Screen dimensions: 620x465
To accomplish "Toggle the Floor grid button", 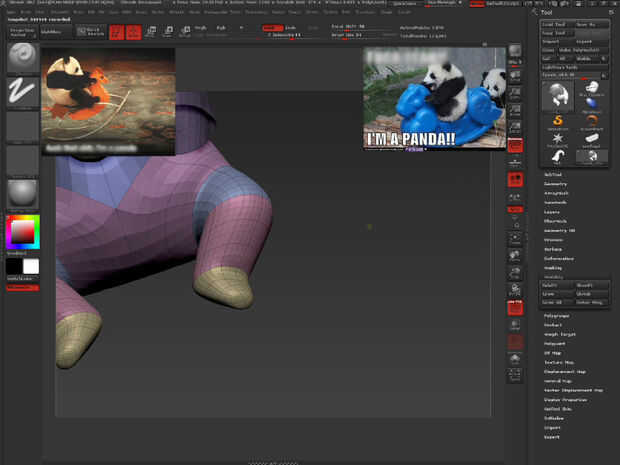I will pyautogui.click(x=515, y=161).
